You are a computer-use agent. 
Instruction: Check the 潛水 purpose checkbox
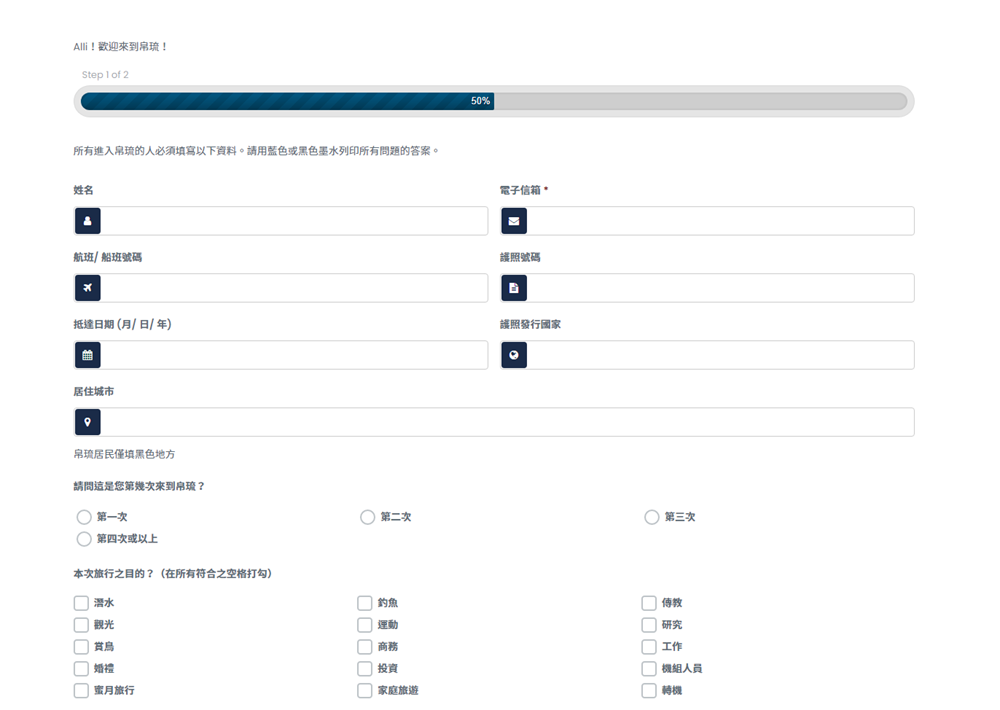click(81, 603)
